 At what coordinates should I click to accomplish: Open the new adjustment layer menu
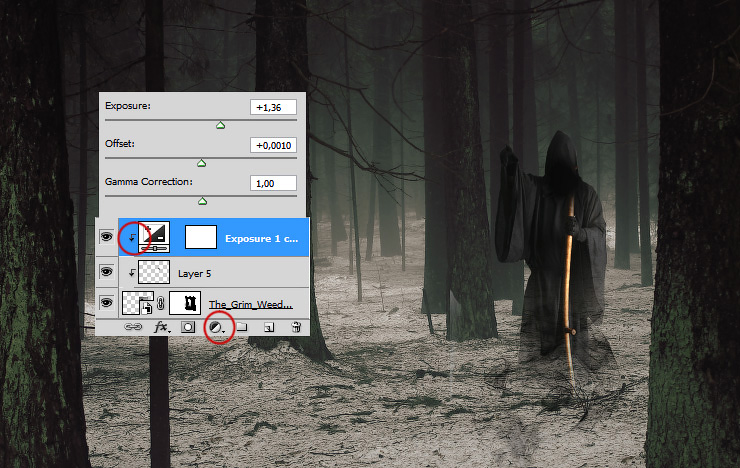(x=216, y=327)
